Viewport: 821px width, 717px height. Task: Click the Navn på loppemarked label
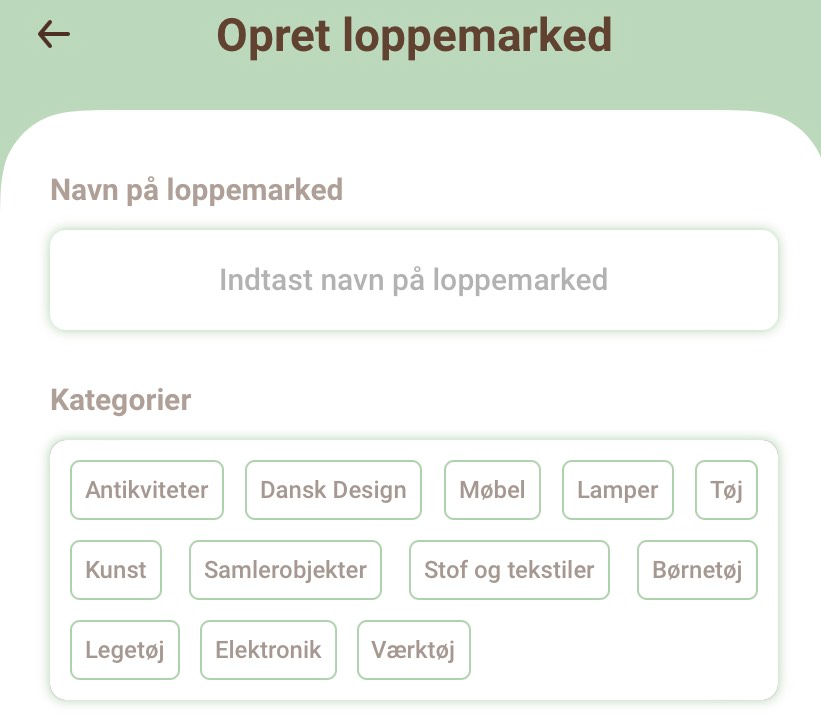[197, 190]
